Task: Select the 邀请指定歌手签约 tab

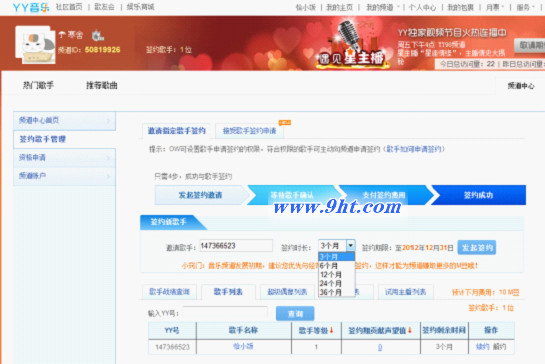Action: [x=177, y=131]
